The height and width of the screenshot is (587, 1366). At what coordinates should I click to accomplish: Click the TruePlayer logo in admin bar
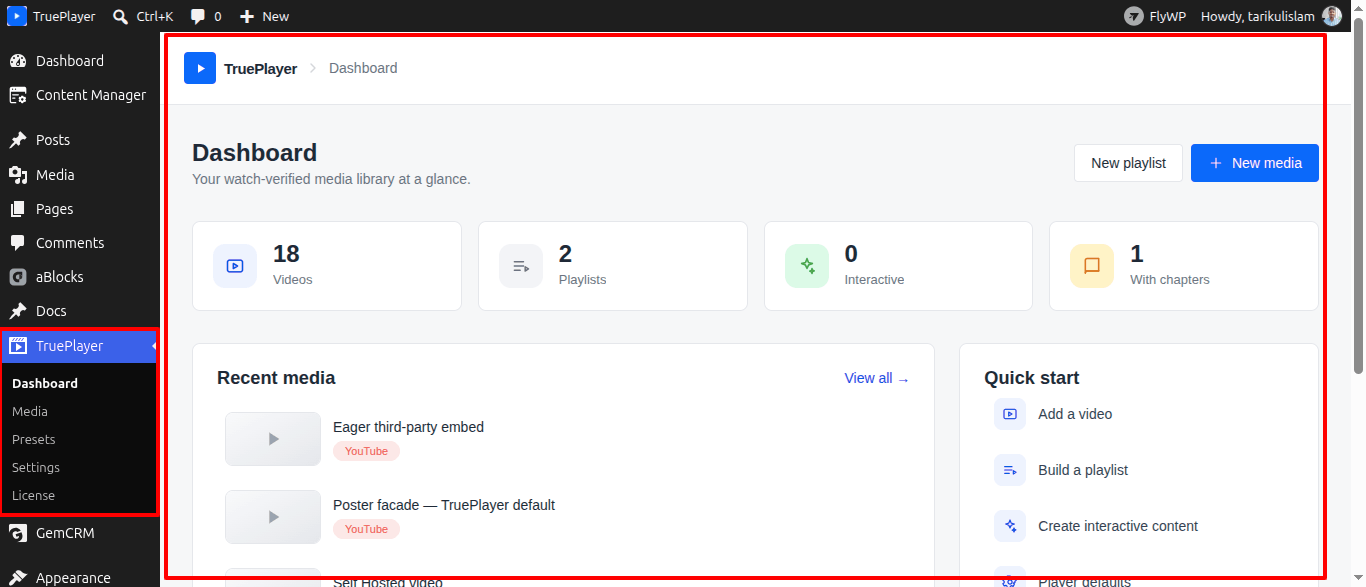coord(17,16)
